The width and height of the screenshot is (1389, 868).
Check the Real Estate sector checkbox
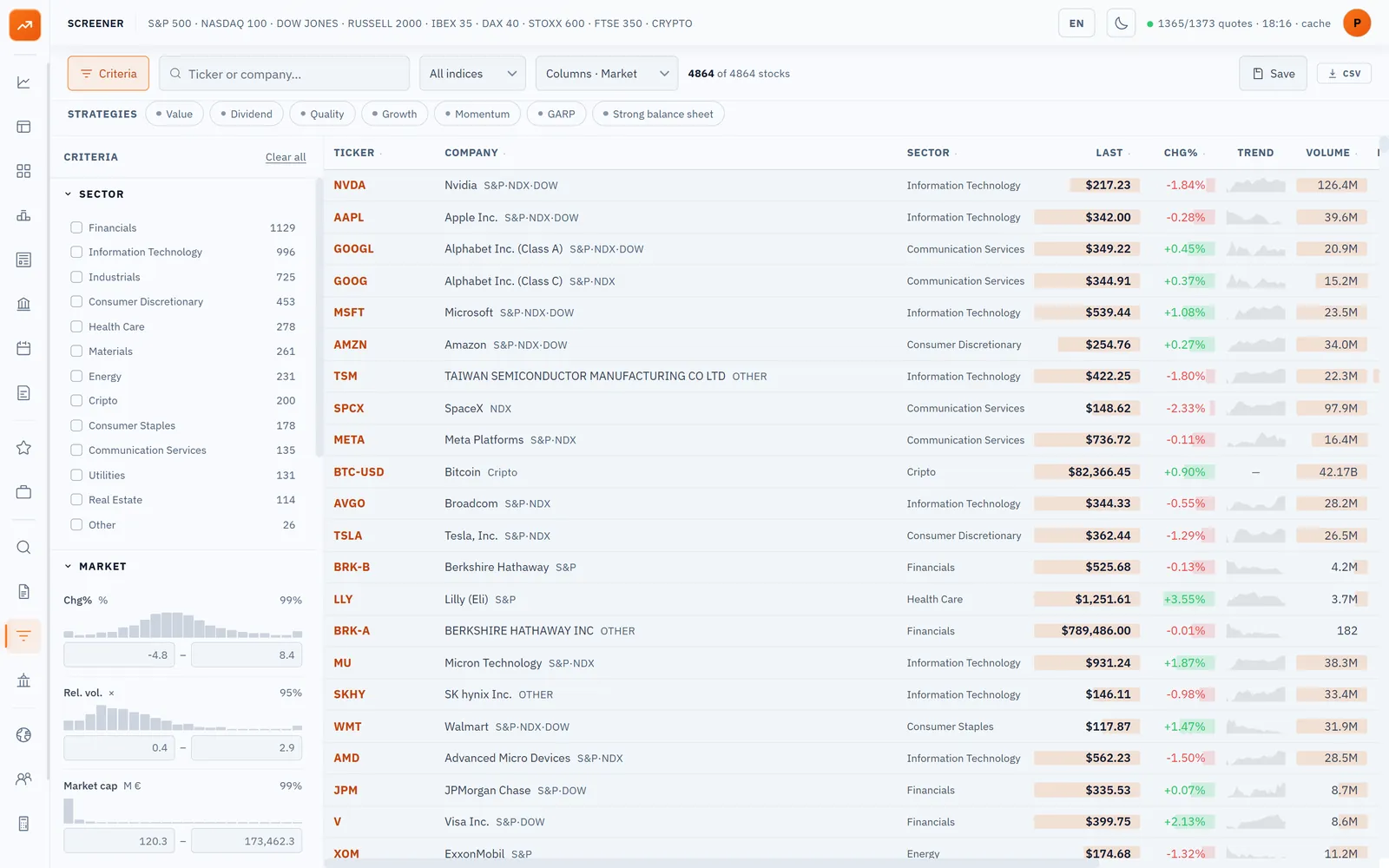(x=76, y=500)
